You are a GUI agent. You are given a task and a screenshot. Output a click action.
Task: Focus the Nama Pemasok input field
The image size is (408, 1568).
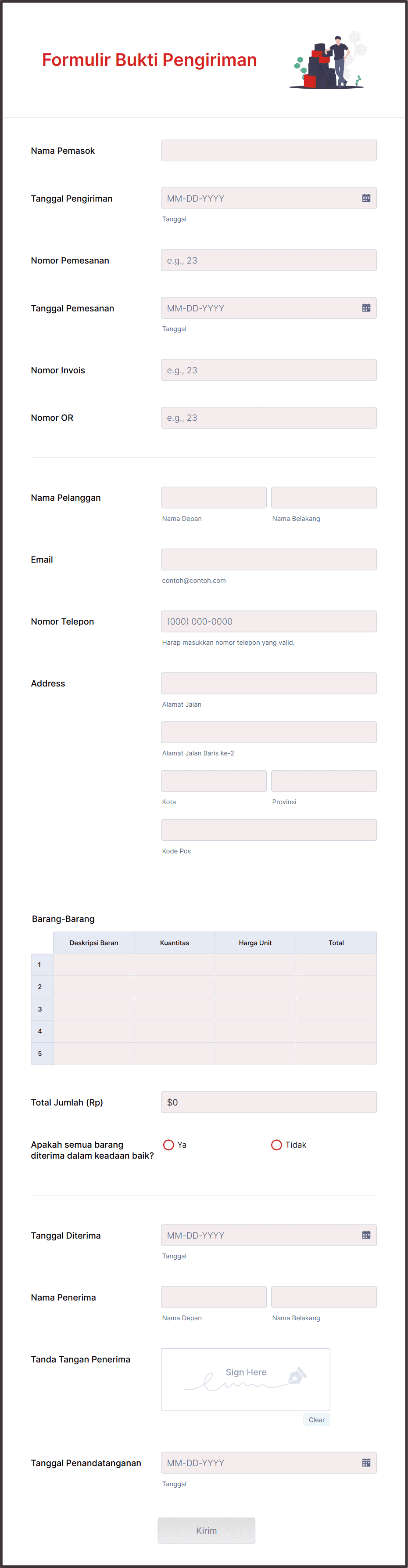(x=269, y=150)
